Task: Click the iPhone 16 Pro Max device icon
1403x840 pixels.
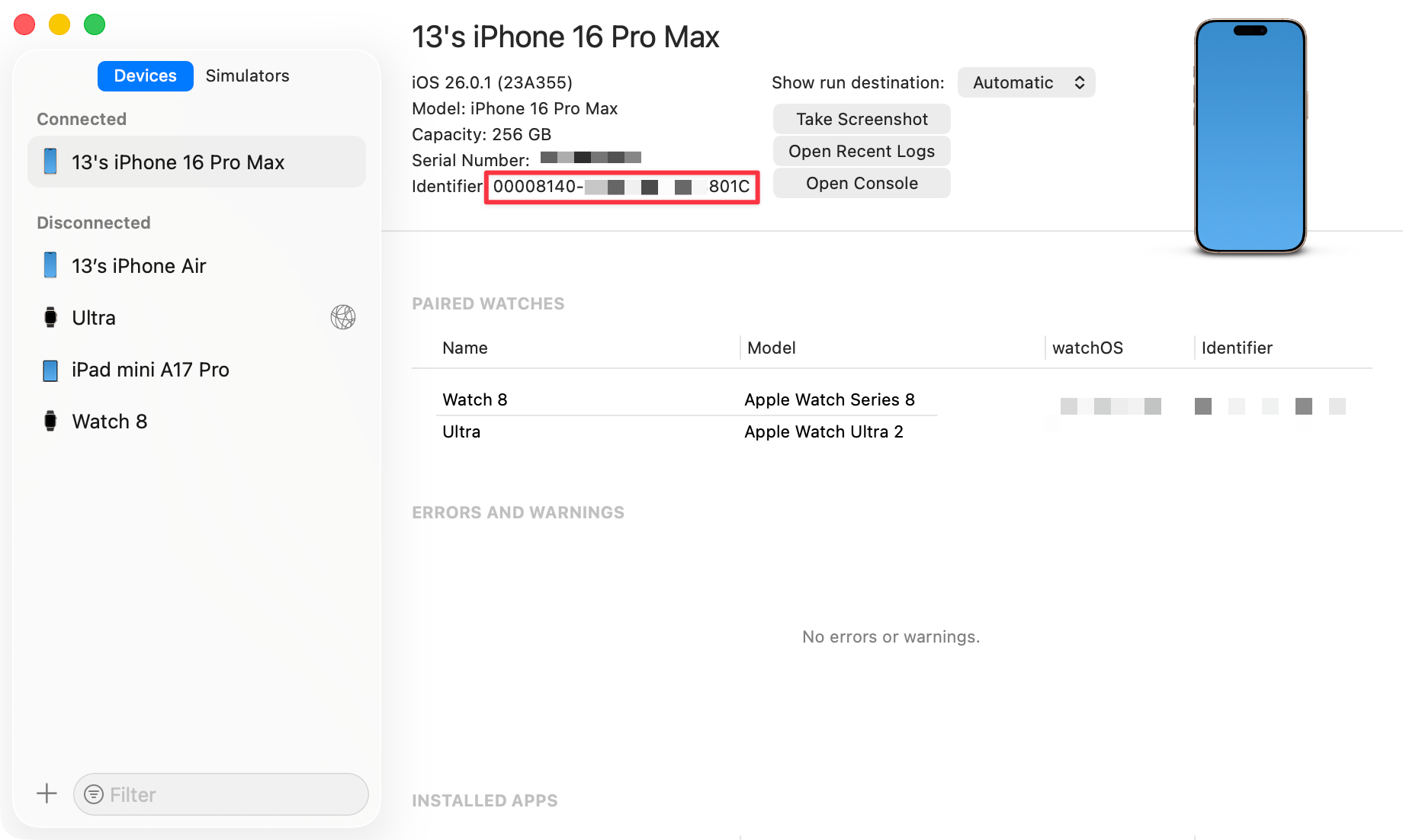Action: 50,162
